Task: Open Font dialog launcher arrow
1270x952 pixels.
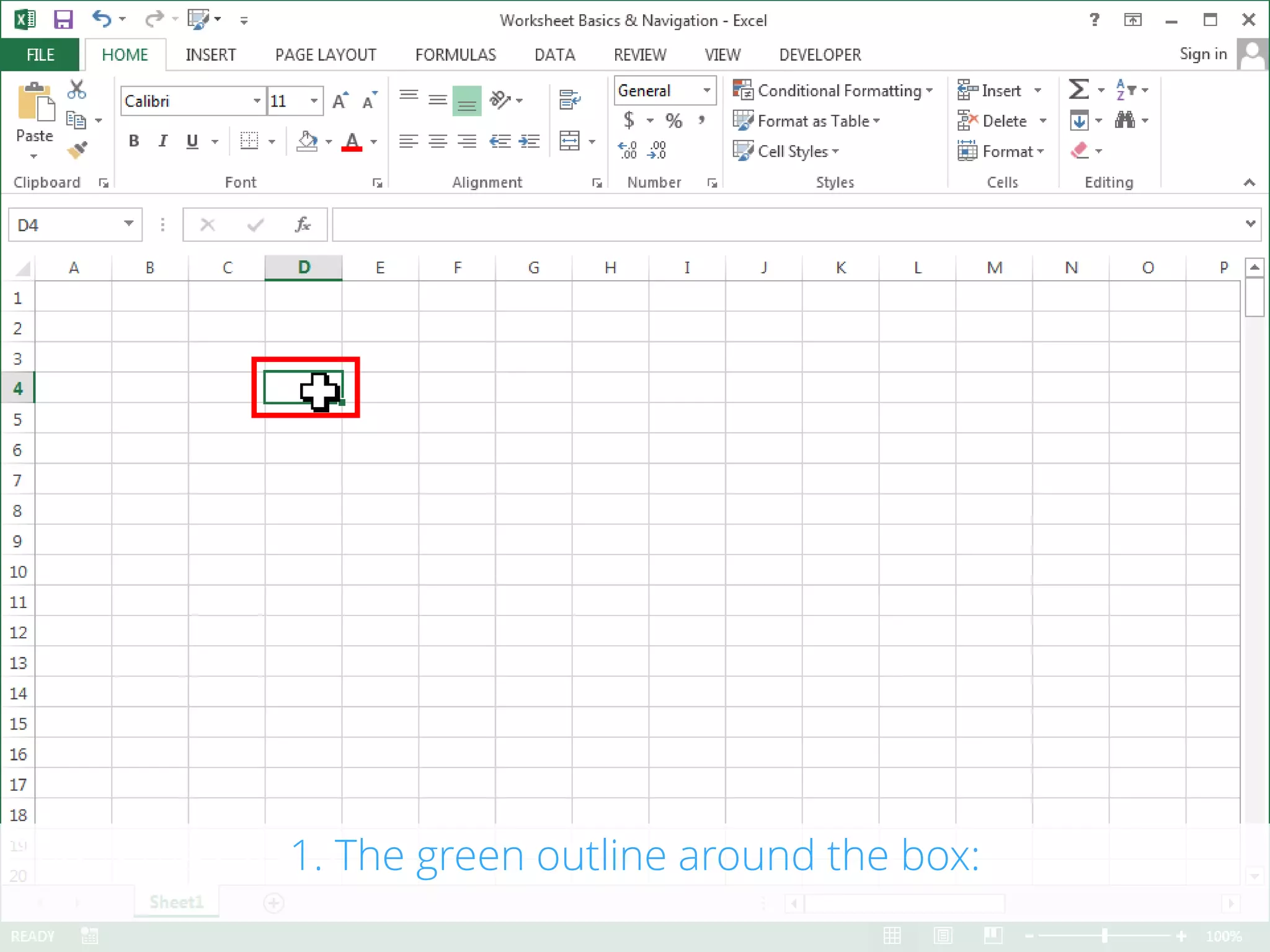Action: coord(377,183)
